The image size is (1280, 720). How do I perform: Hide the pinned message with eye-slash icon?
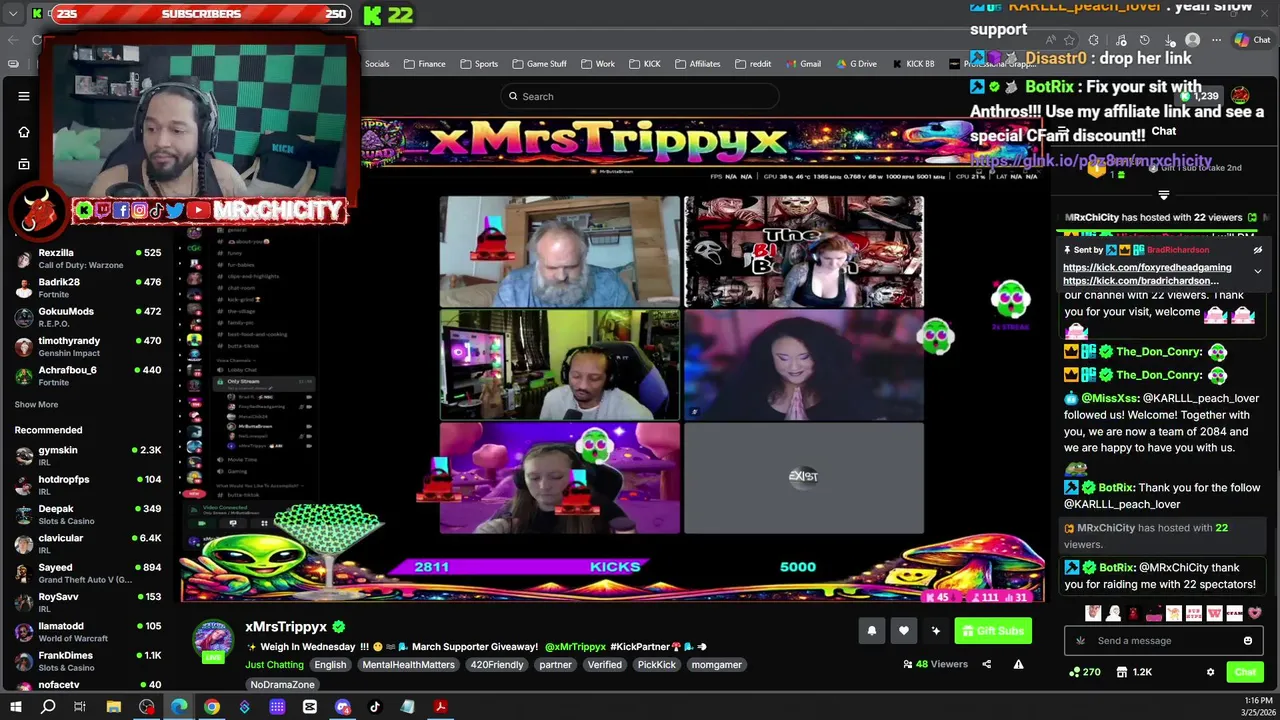[1258, 250]
